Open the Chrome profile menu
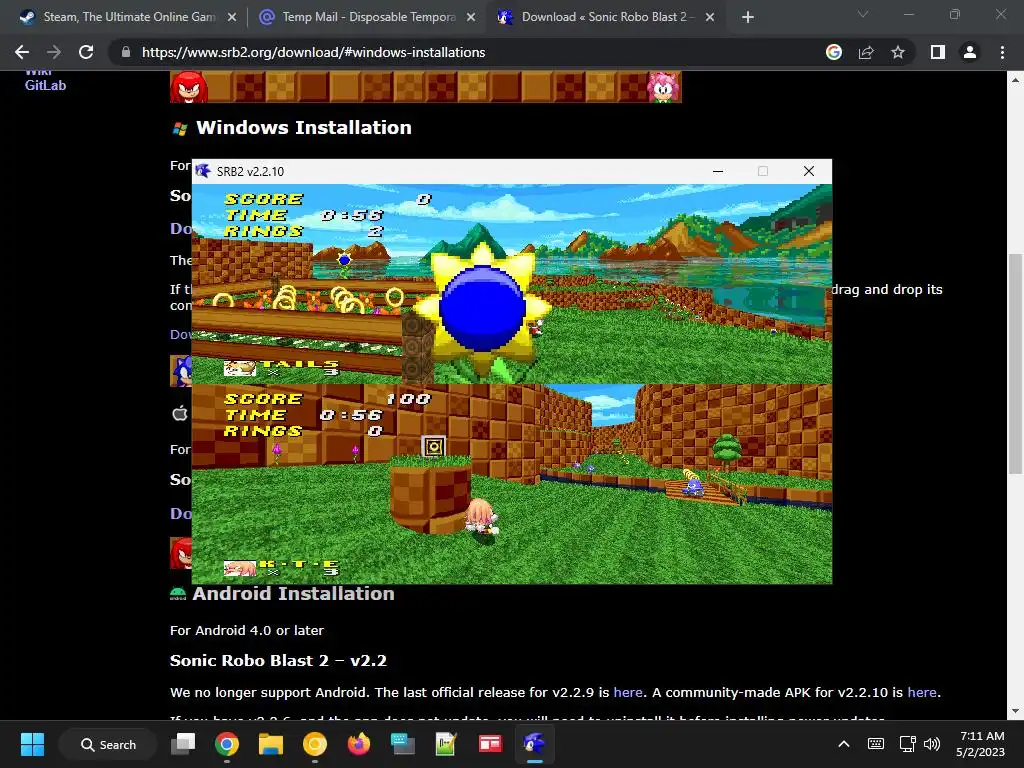The image size is (1024, 768). pyautogui.click(x=970, y=52)
